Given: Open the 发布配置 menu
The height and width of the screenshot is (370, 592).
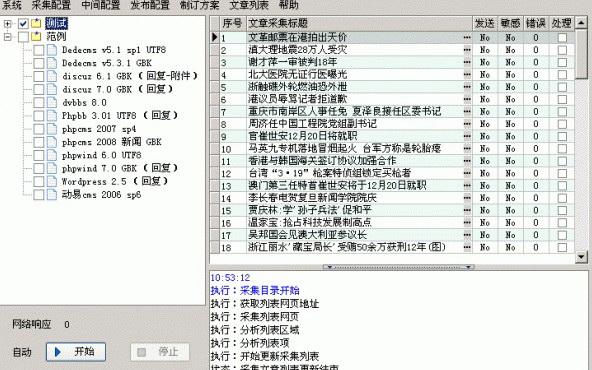Looking at the screenshot, I should click(150, 5).
